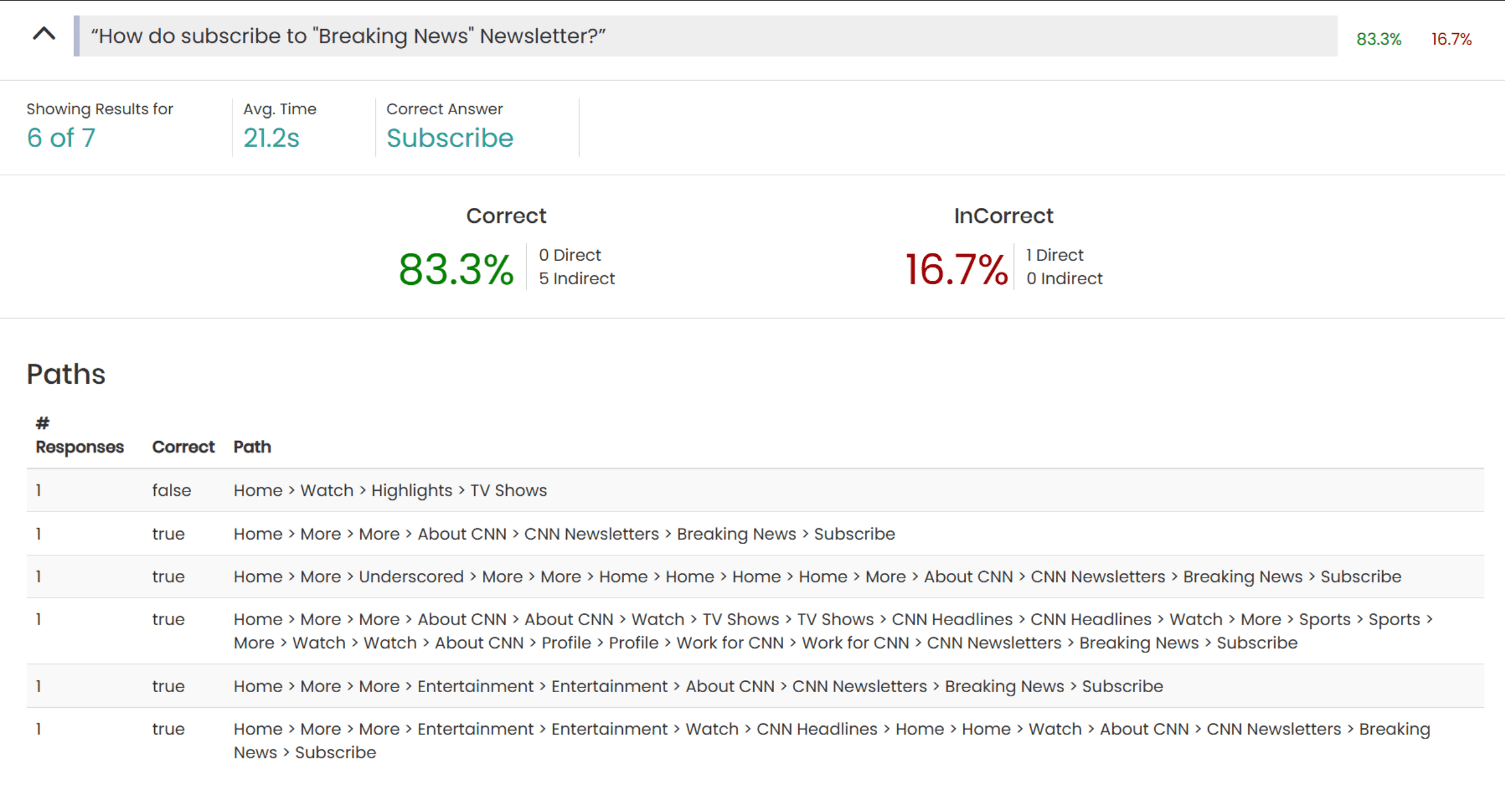This screenshot has width=1505, height=812.
Task: Click the large green 83.3% correct score
Action: (x=456, y=269)
